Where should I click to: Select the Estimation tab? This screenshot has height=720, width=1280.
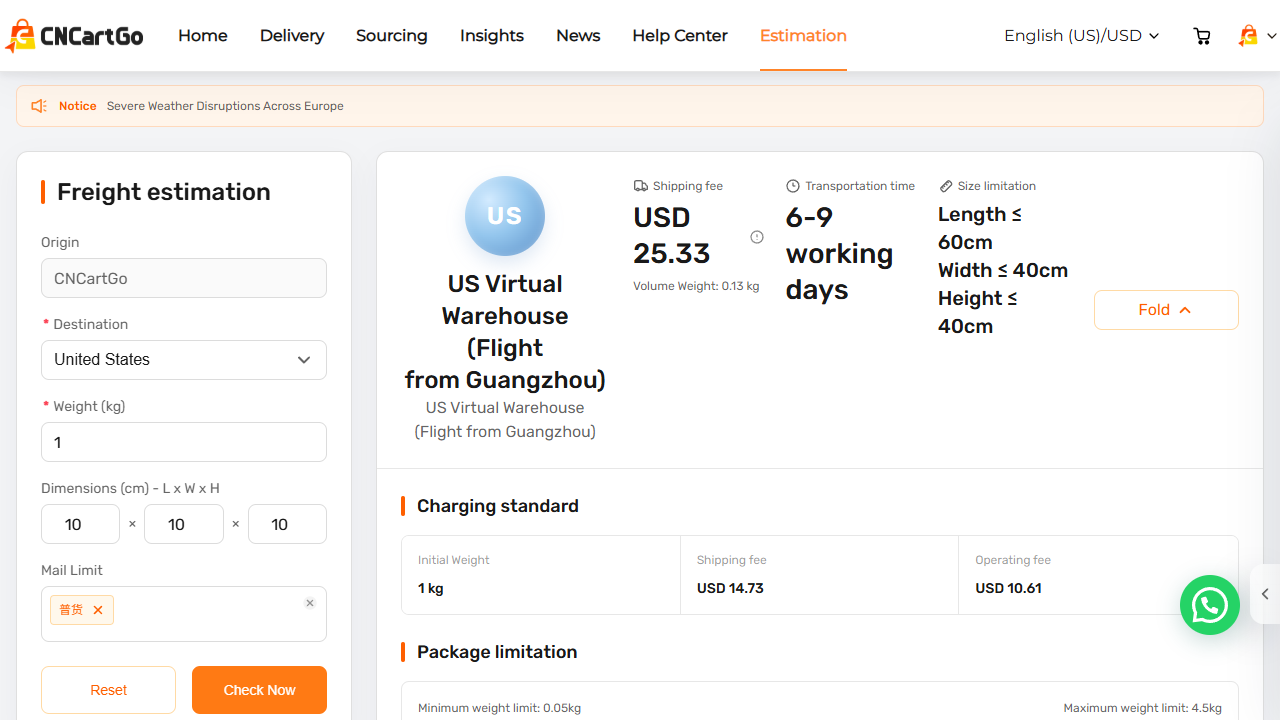[x=803, y=36]
